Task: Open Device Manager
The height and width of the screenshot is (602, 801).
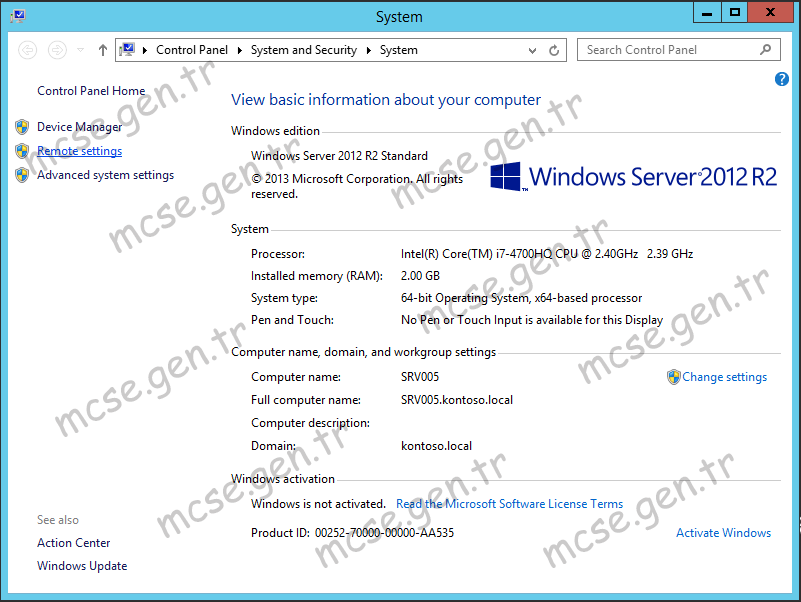Action: tap(80, 127)
